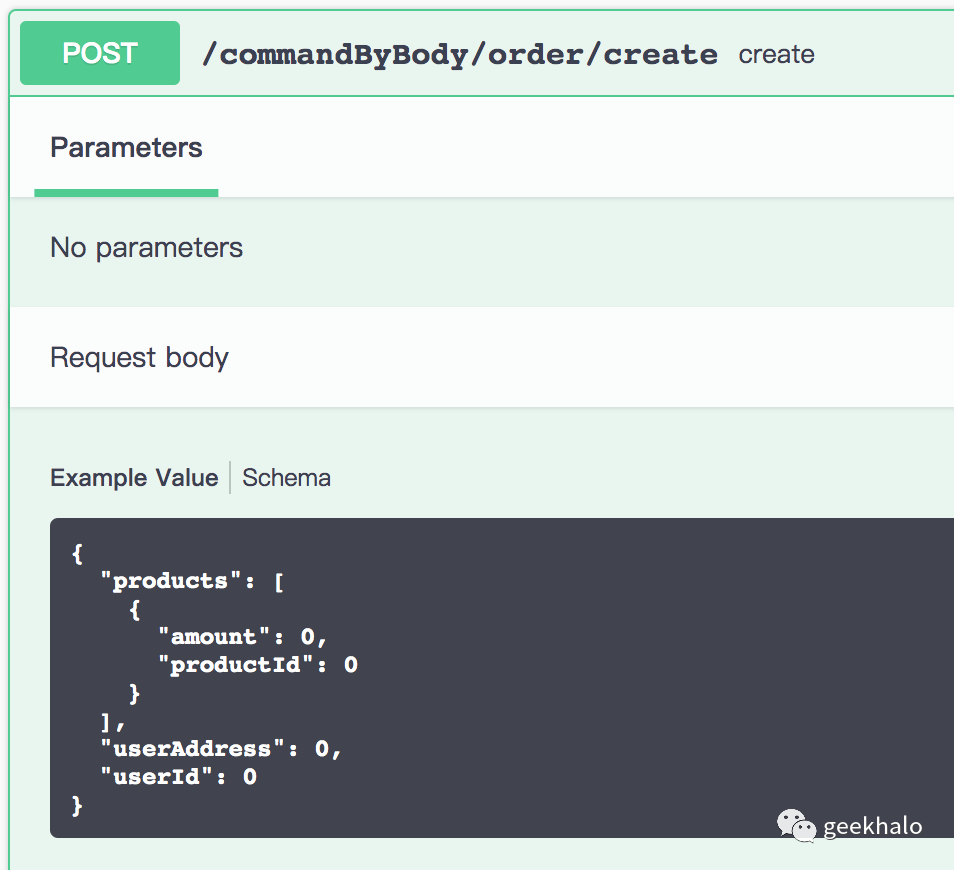The width and height of the screenshot is (954, 870).
Task: Click the "productId" key in the example
Action: (x=236, y=665)
